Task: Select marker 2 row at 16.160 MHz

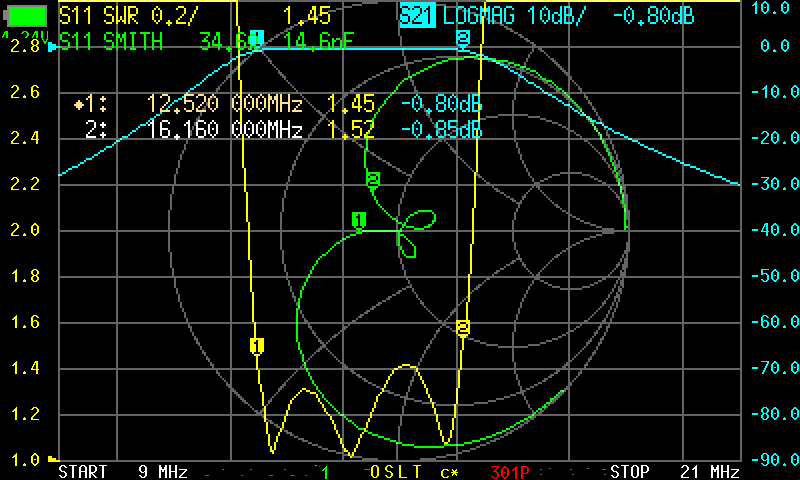Action: pos(224,130)
